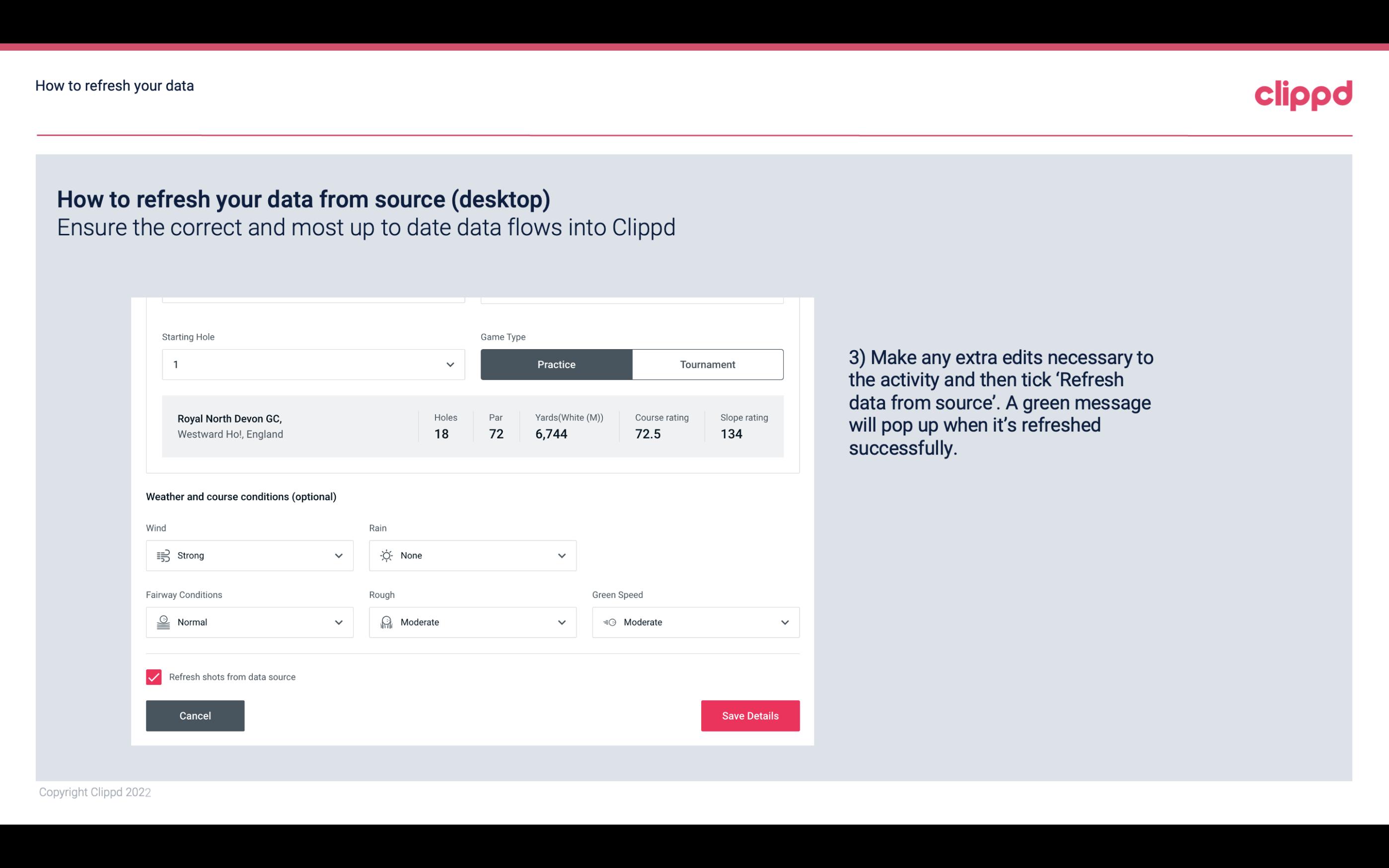1389x868 pixels.
Task: Click Save Details button
Action: pyautogui.click(x=750, y=715)
